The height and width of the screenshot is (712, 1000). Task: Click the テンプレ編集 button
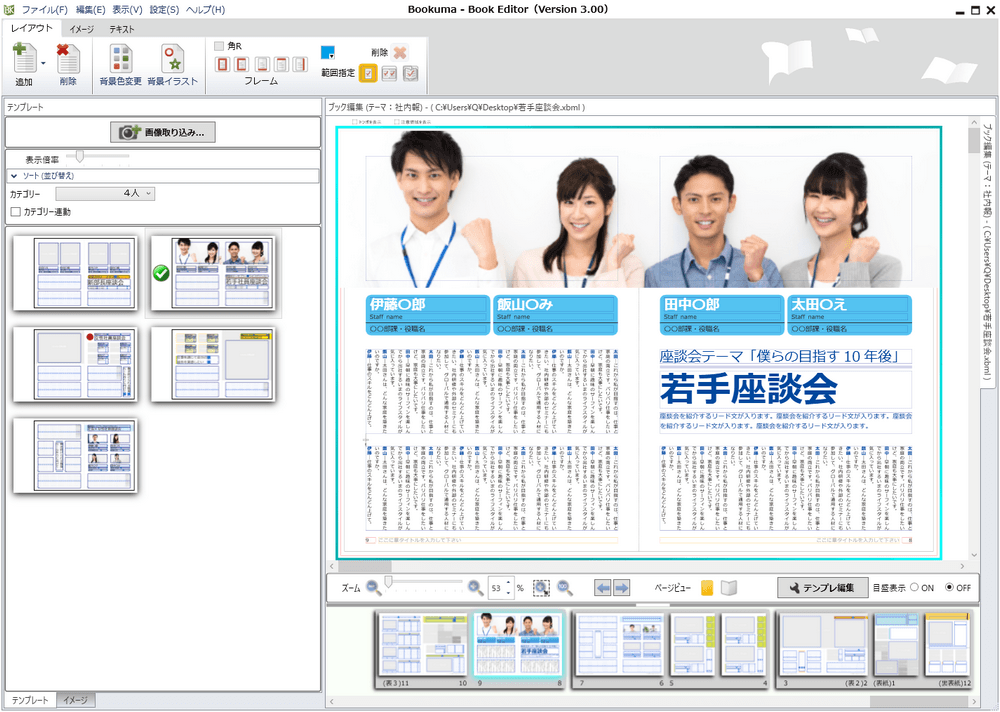(821, 588)
